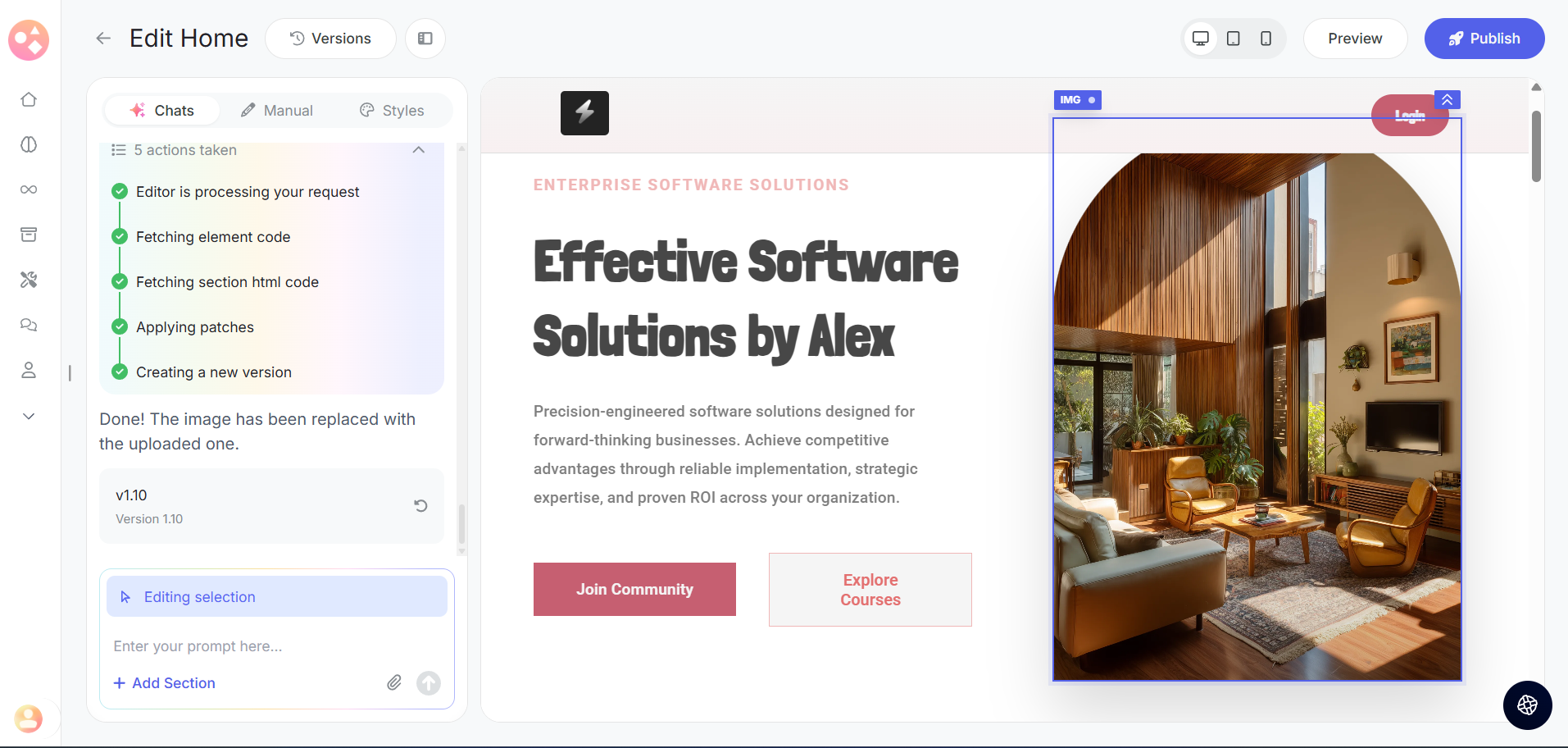
Task: Open the tools icon in sidebar
Action: (29, 280)
